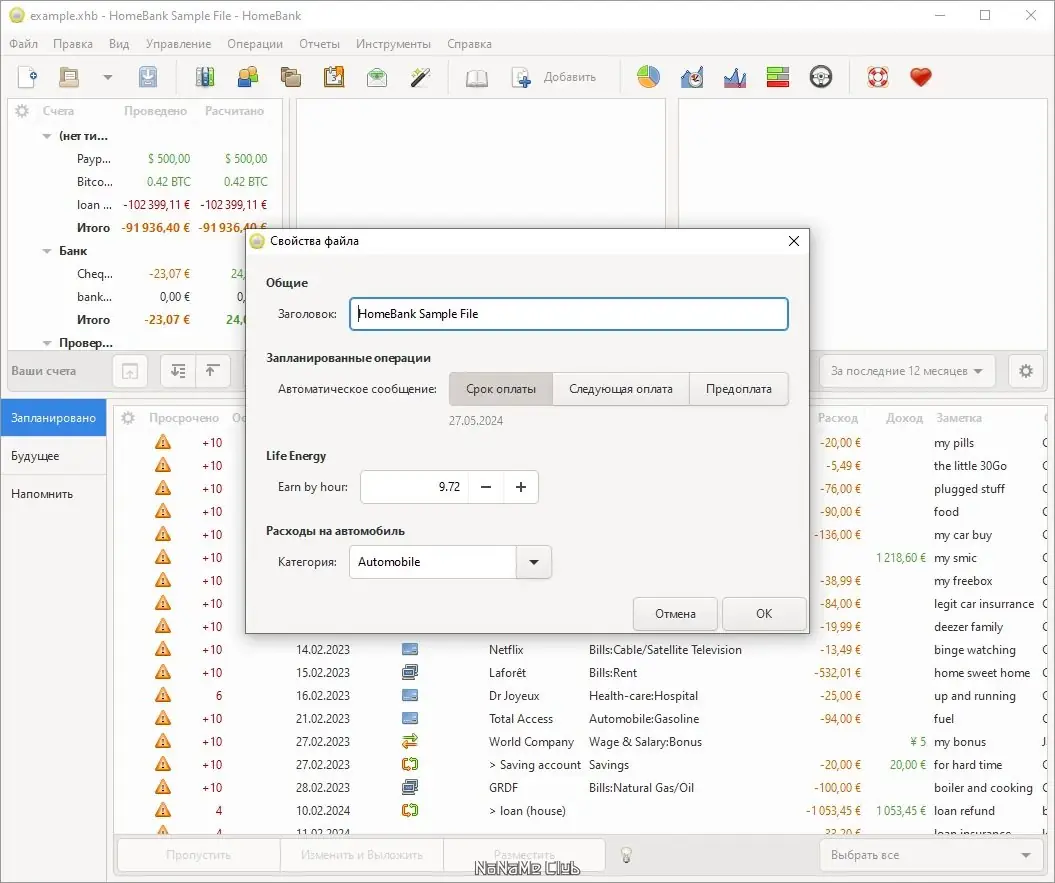The width and height of the screenshot is (1055, 883).
Task: Select the Netflix scheduled transaction row
Action: pyautogui.click(x=580, y=649)
